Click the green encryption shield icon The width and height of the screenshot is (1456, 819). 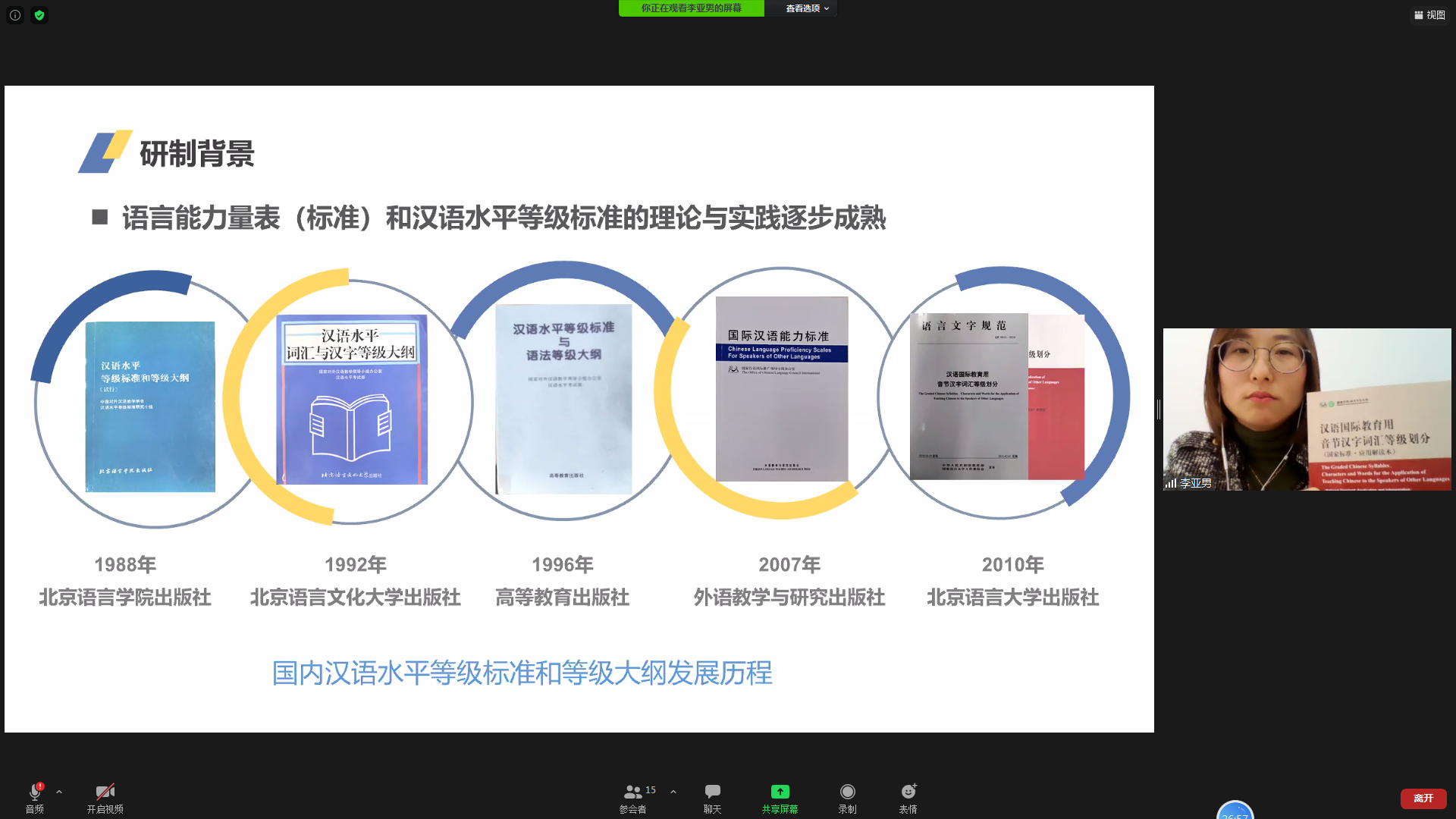(x=39, y=15)
